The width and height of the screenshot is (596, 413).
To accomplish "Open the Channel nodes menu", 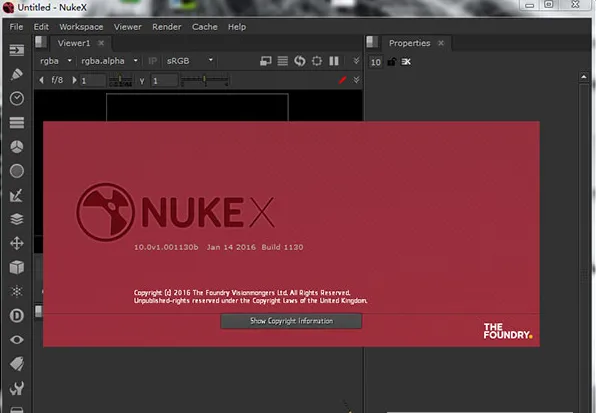I will 17,123.
